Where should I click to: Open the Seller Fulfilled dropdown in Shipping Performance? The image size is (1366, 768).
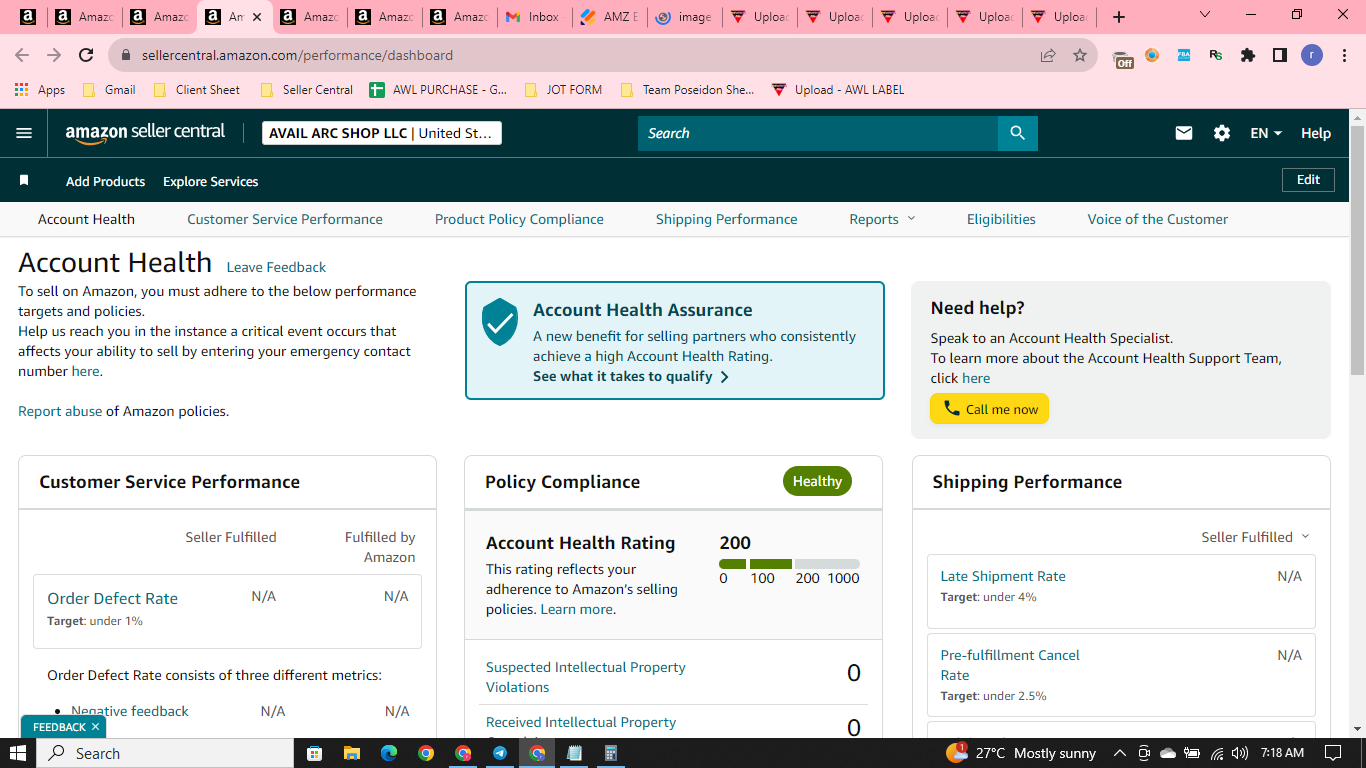[x=1255, y=537]
